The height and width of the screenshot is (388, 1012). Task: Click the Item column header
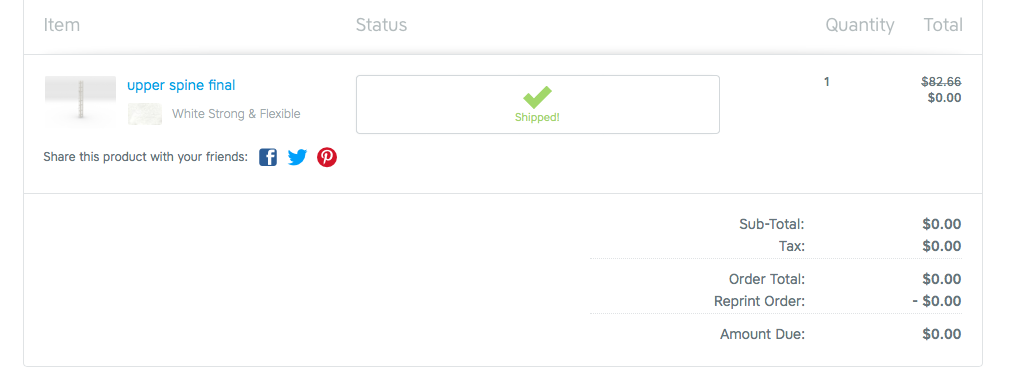point(62,25)
